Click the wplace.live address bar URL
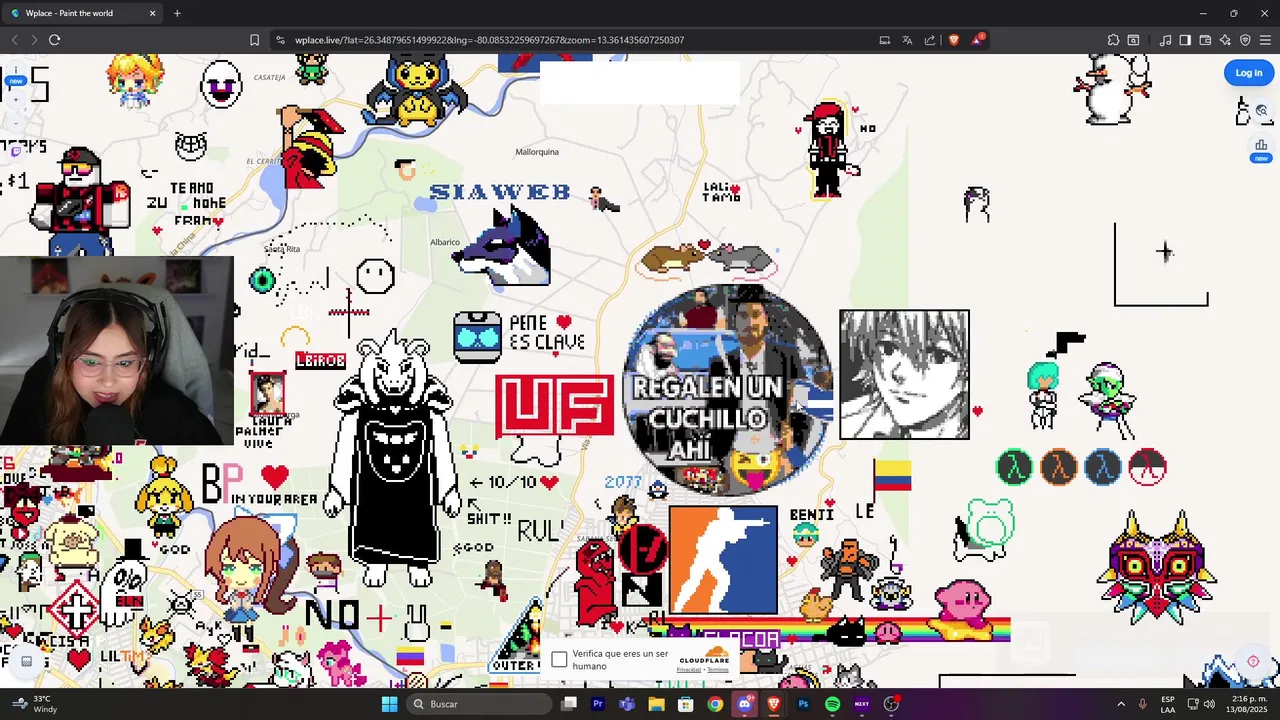This screenshot has width=1280, height=720. [x=489, y=40]
